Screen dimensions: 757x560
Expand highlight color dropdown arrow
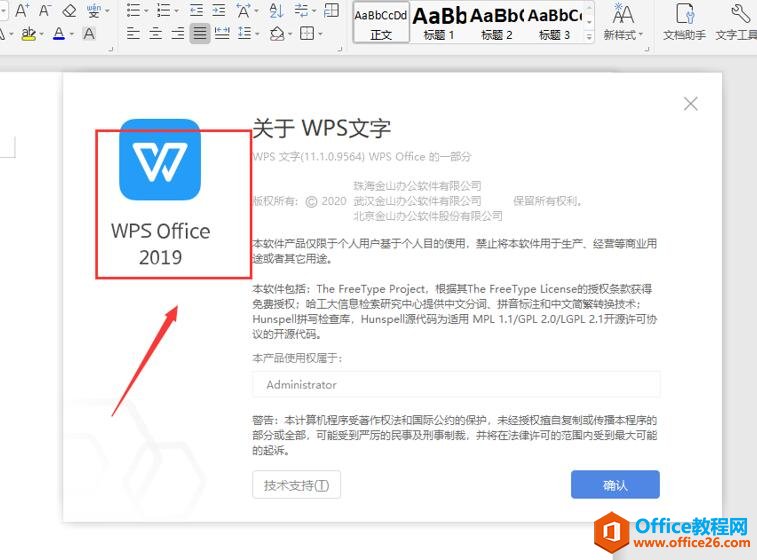[42, 34]
